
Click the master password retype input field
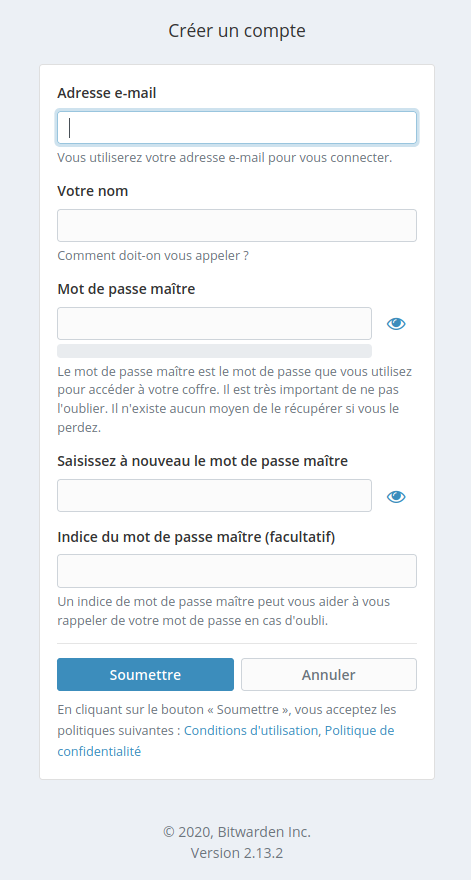coord(214,496)
